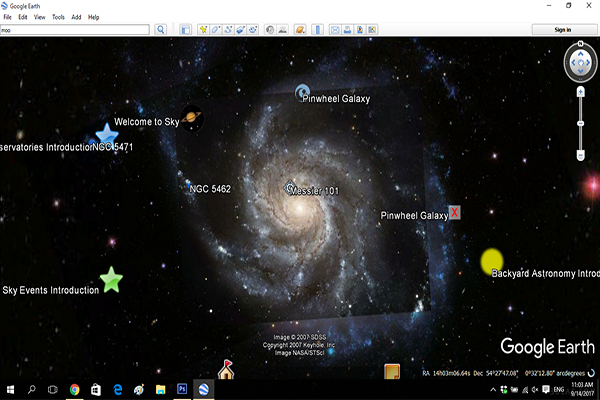Open the planet switcher Saturn dropdown
This screenshot has height=400, width=600.
300,29
